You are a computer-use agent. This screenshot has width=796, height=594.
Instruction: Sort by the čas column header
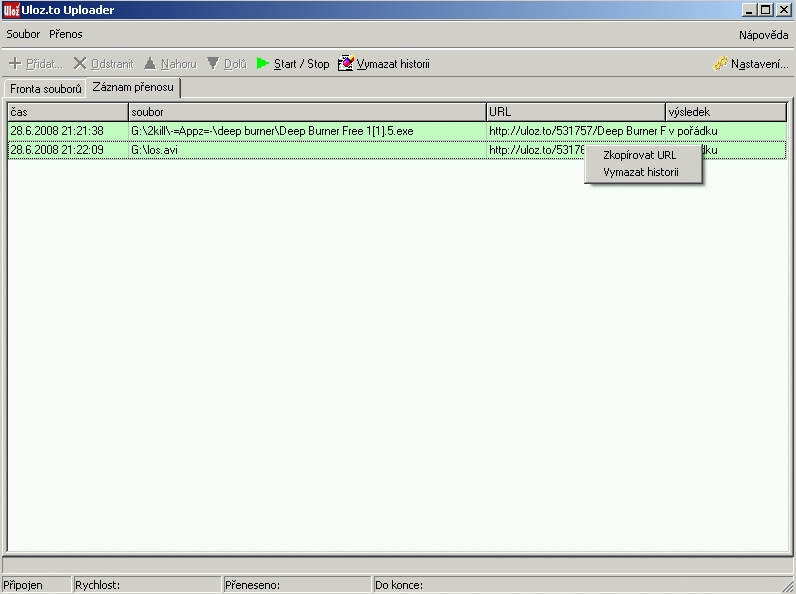click(x=68, y=112)
